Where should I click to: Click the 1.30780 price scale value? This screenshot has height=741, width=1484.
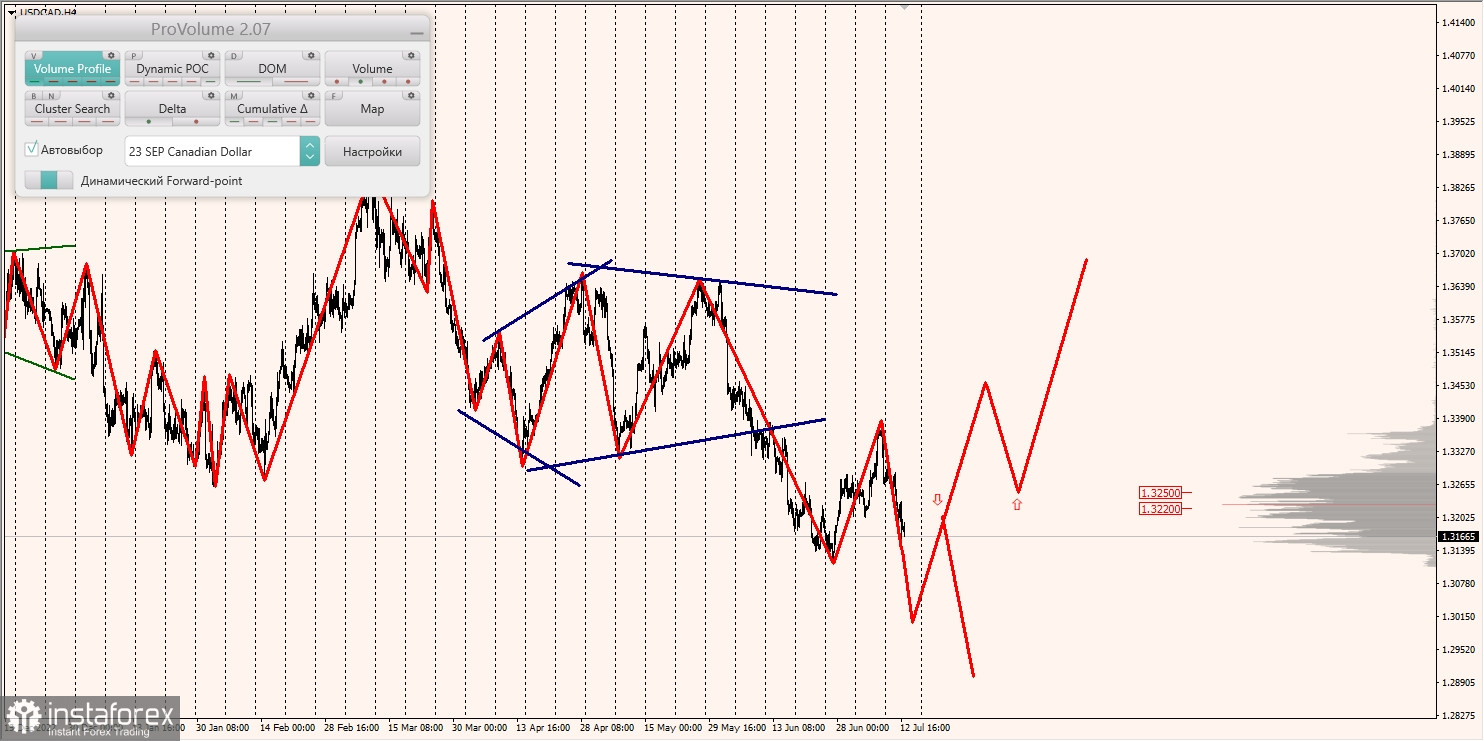point(1457,583)
